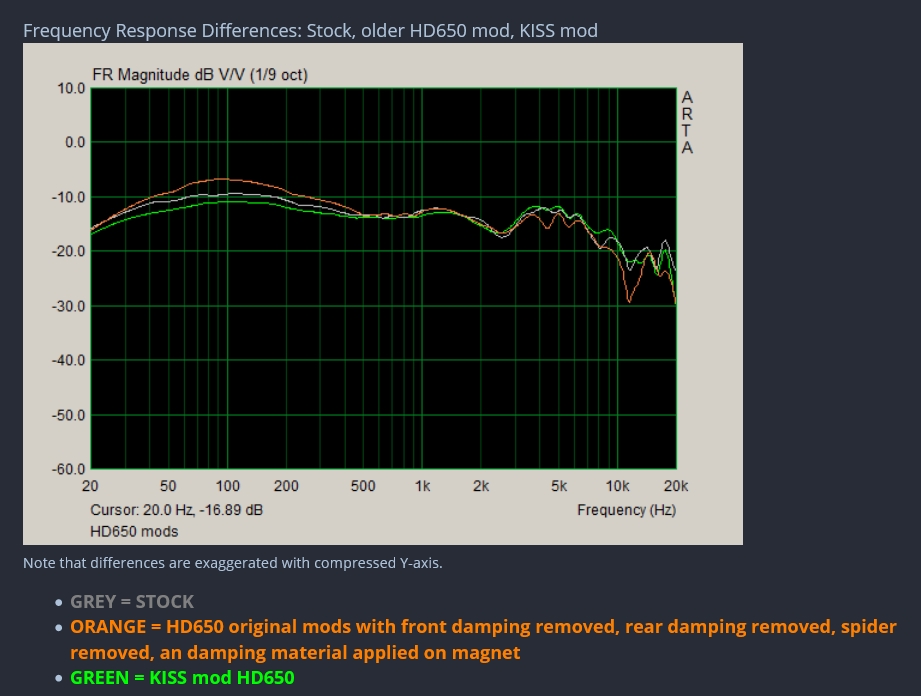The image size is (921, 696).
Task: Click the '20k' frequency axis label
Action: pos(676,486)
